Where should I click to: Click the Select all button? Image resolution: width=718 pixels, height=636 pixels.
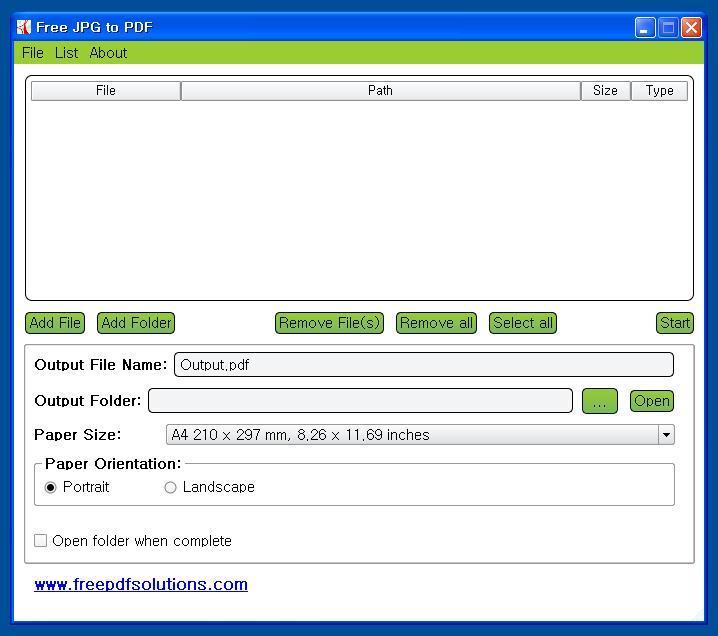pyautogui.click(x=523, y=323)
